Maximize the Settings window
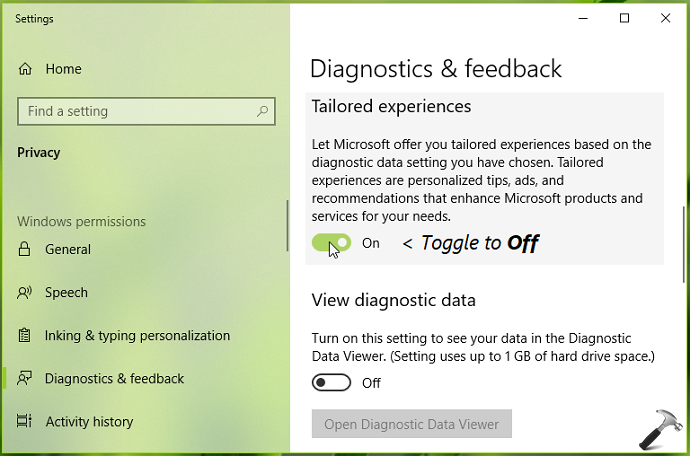 [624, 18]
